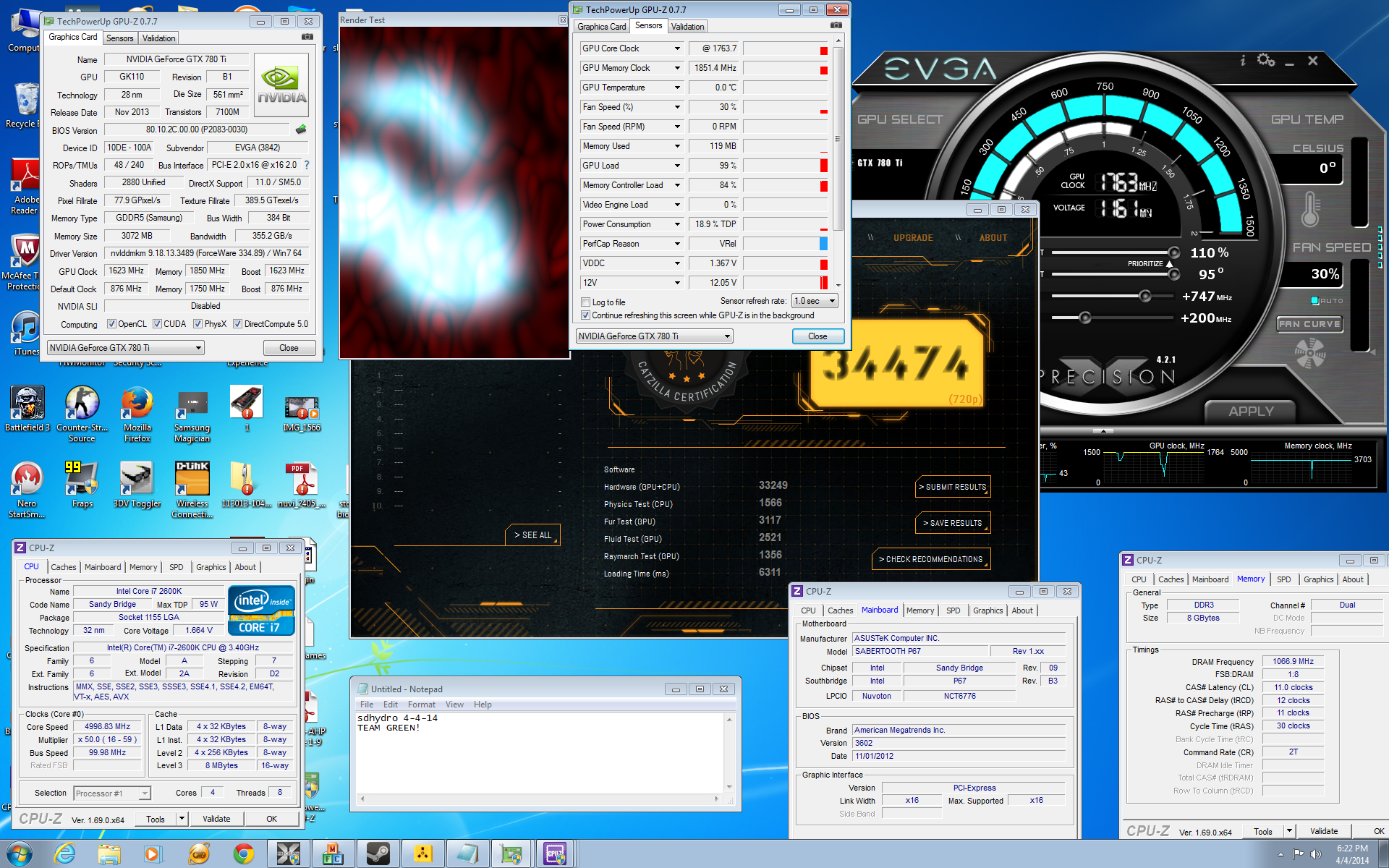This screenshot has height=868, width=1389.
Task: Switch to Graphics Card tab in GPU-Z Sensors window
Action: 601,27
